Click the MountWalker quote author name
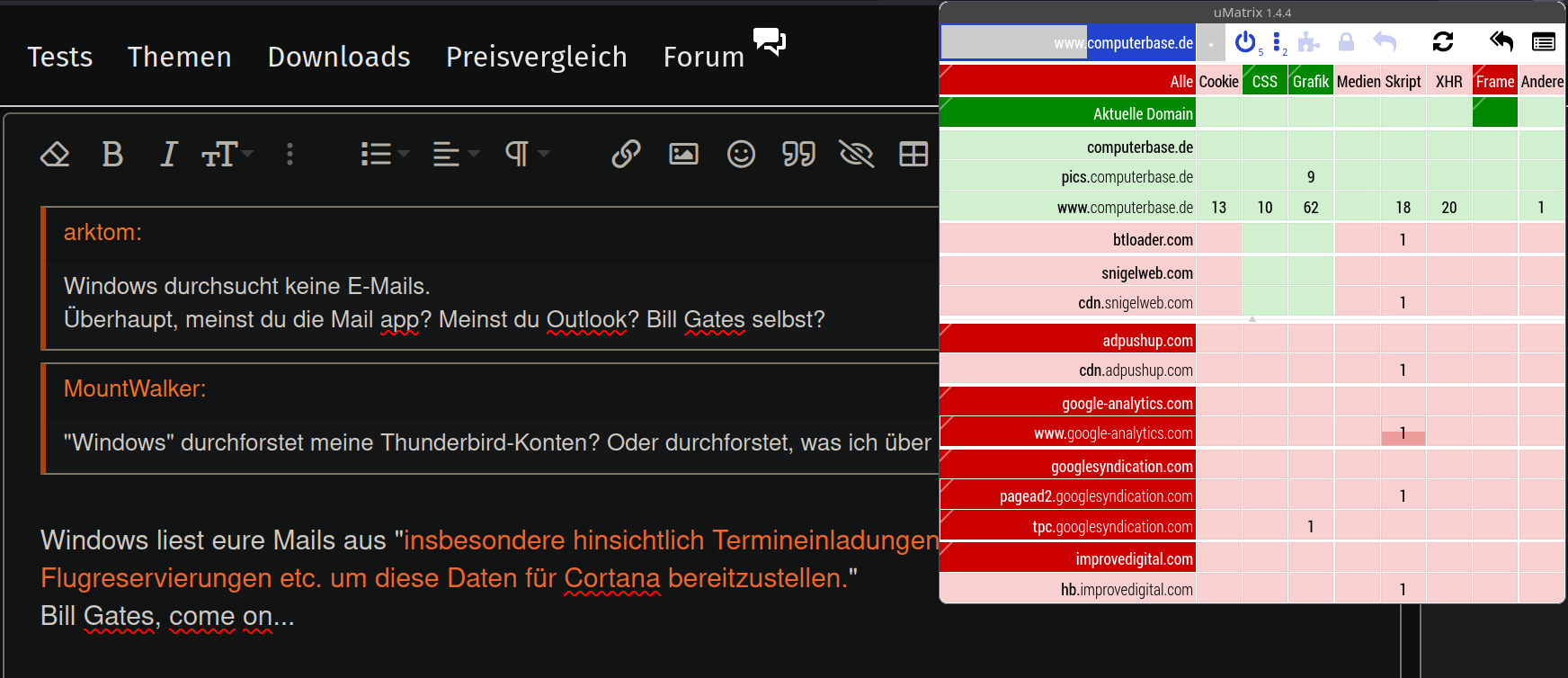Viewport: 1568px width, 678px height. pos(135,388)
